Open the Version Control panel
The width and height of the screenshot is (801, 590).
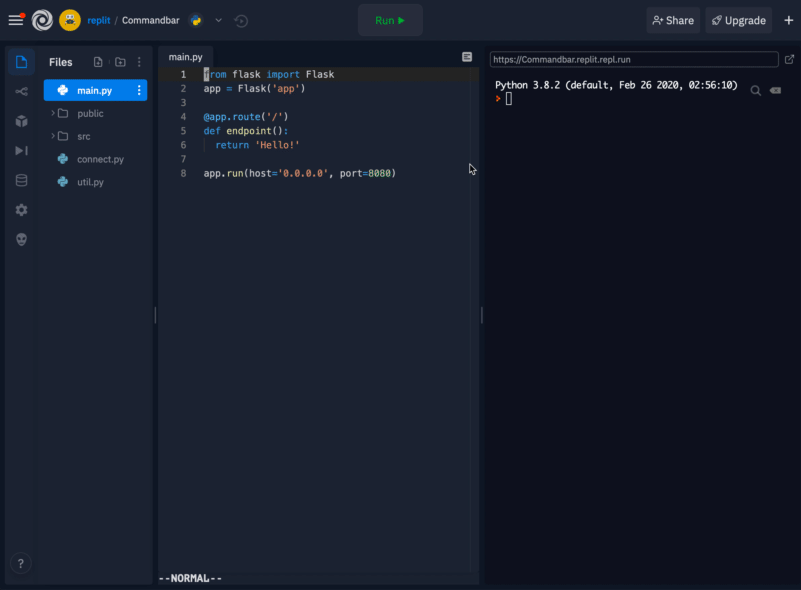20,91
